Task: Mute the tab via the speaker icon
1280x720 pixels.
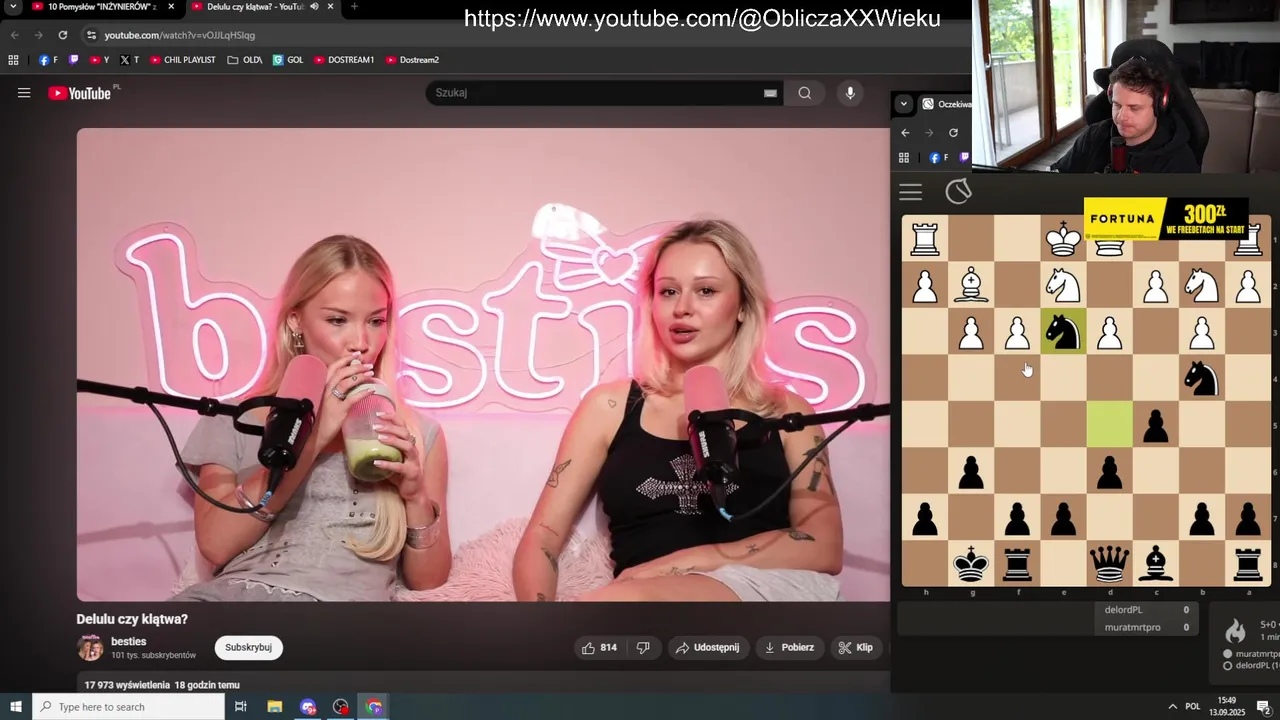Action: click(x=314, y=6)
